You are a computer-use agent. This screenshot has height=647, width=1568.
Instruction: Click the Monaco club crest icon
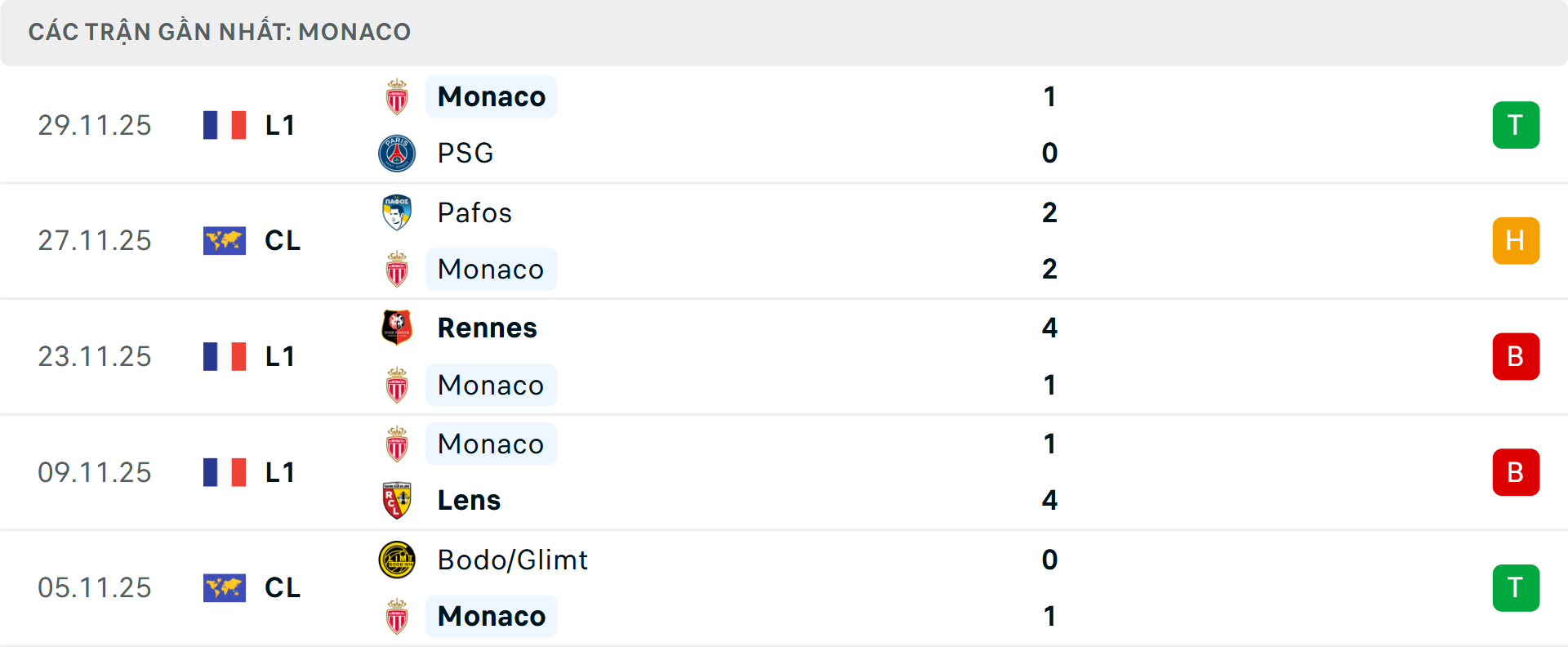point(397,96)
